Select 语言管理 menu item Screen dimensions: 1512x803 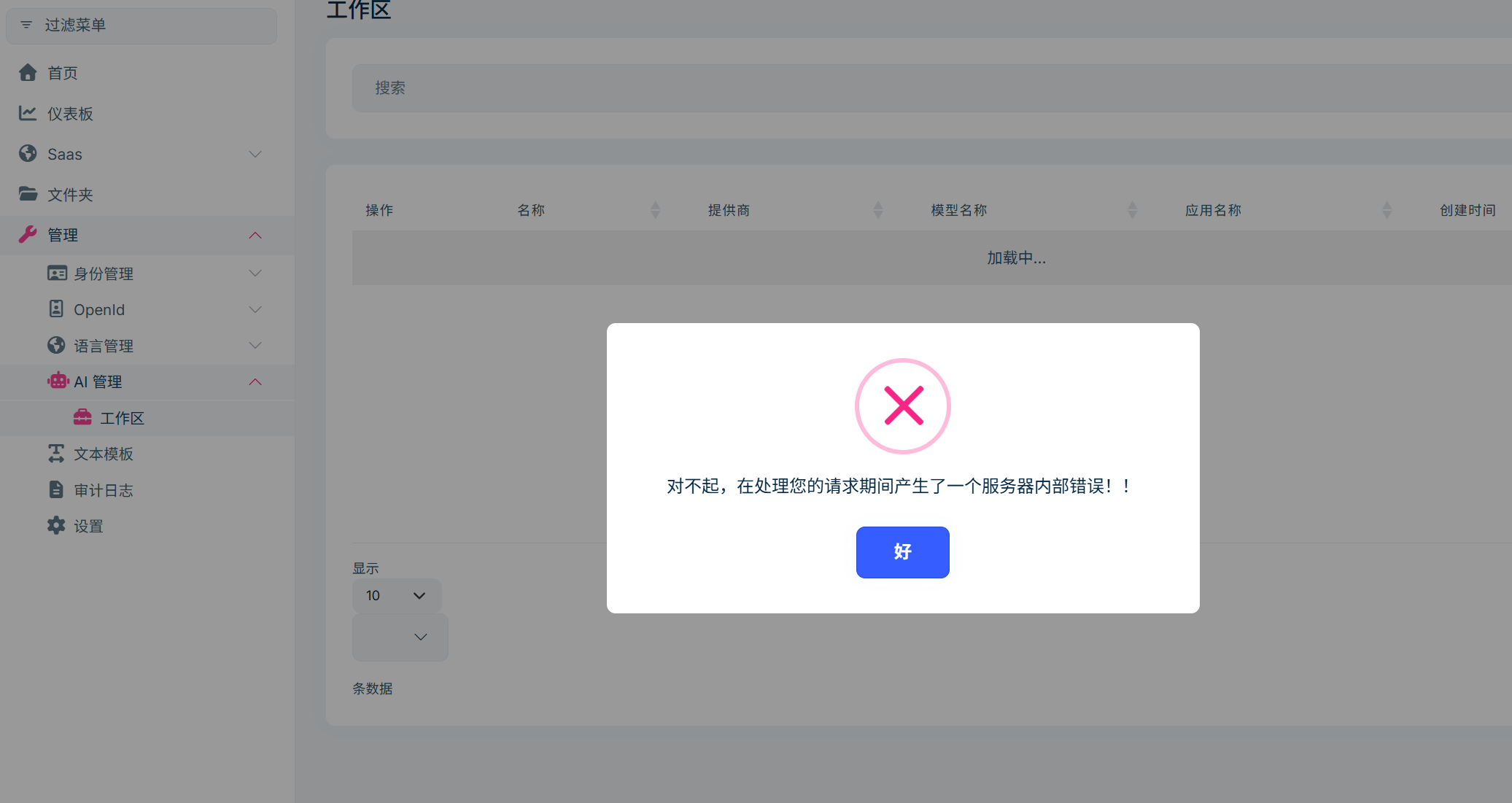104,346
